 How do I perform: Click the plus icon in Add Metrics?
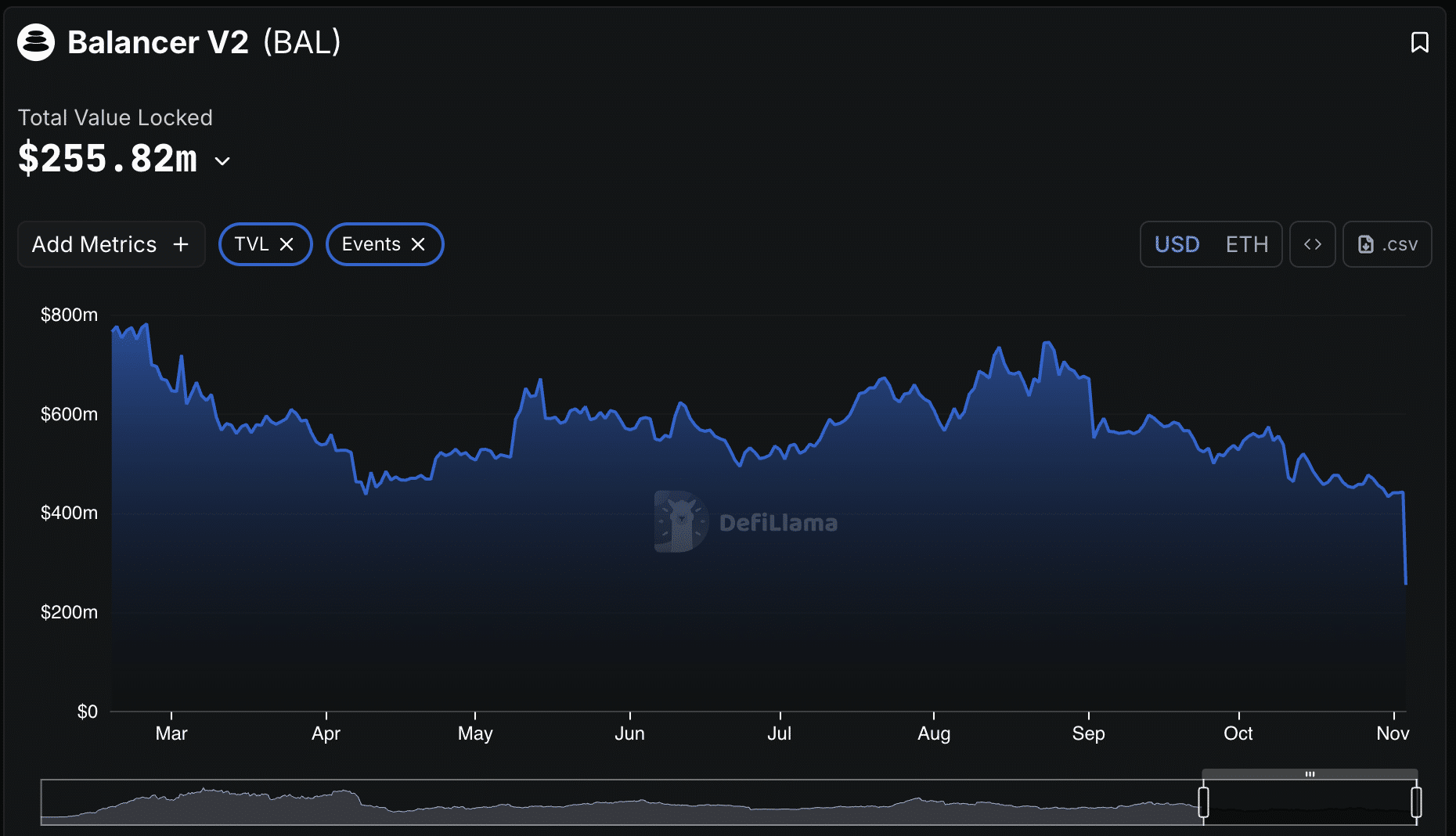coord(181,244)
